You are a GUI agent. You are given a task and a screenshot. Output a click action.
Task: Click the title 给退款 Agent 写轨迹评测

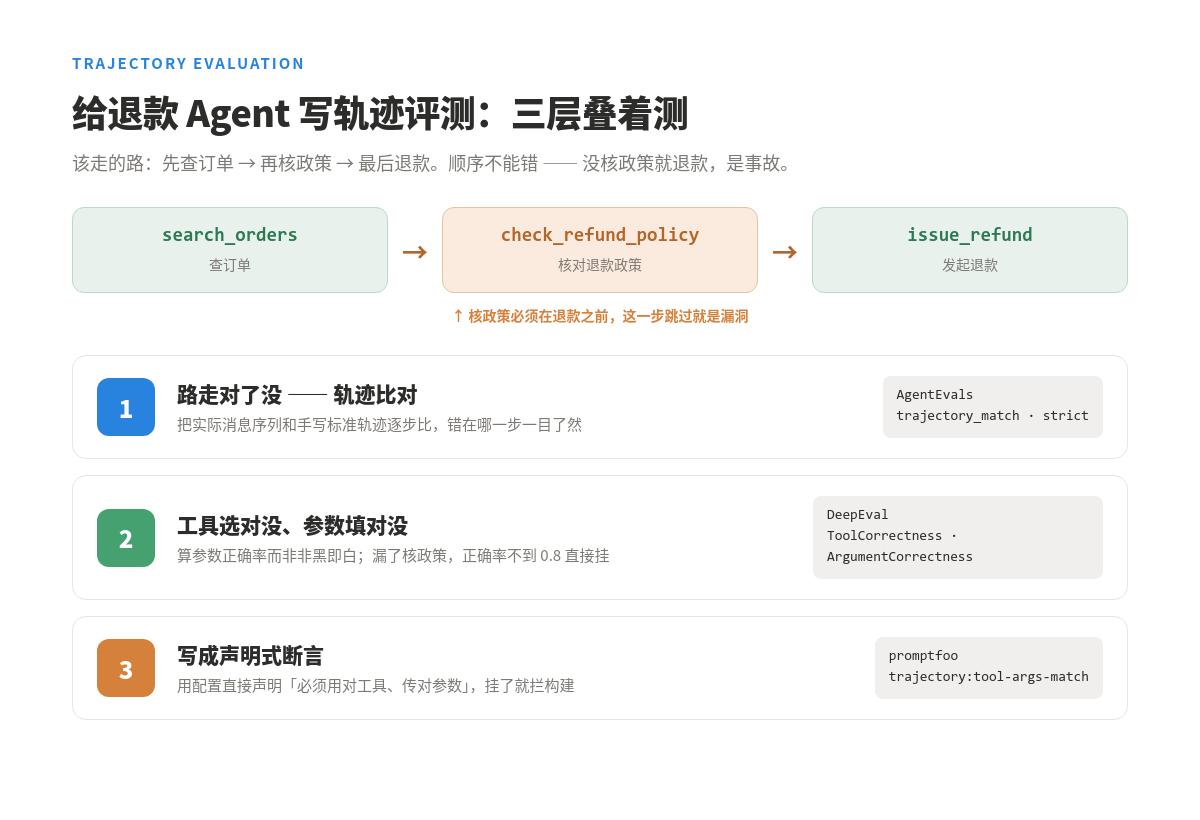click(x=380, y=114)
